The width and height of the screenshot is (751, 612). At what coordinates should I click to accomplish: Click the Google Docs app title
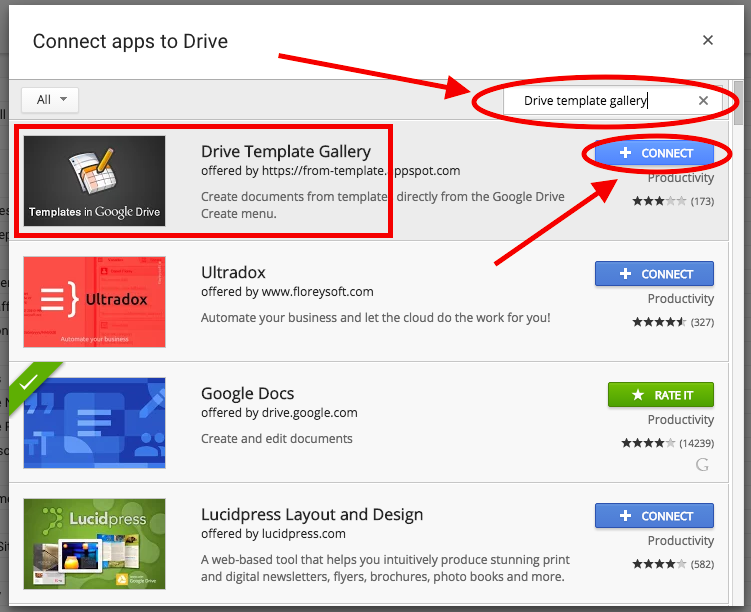click(x=248, y=394)
